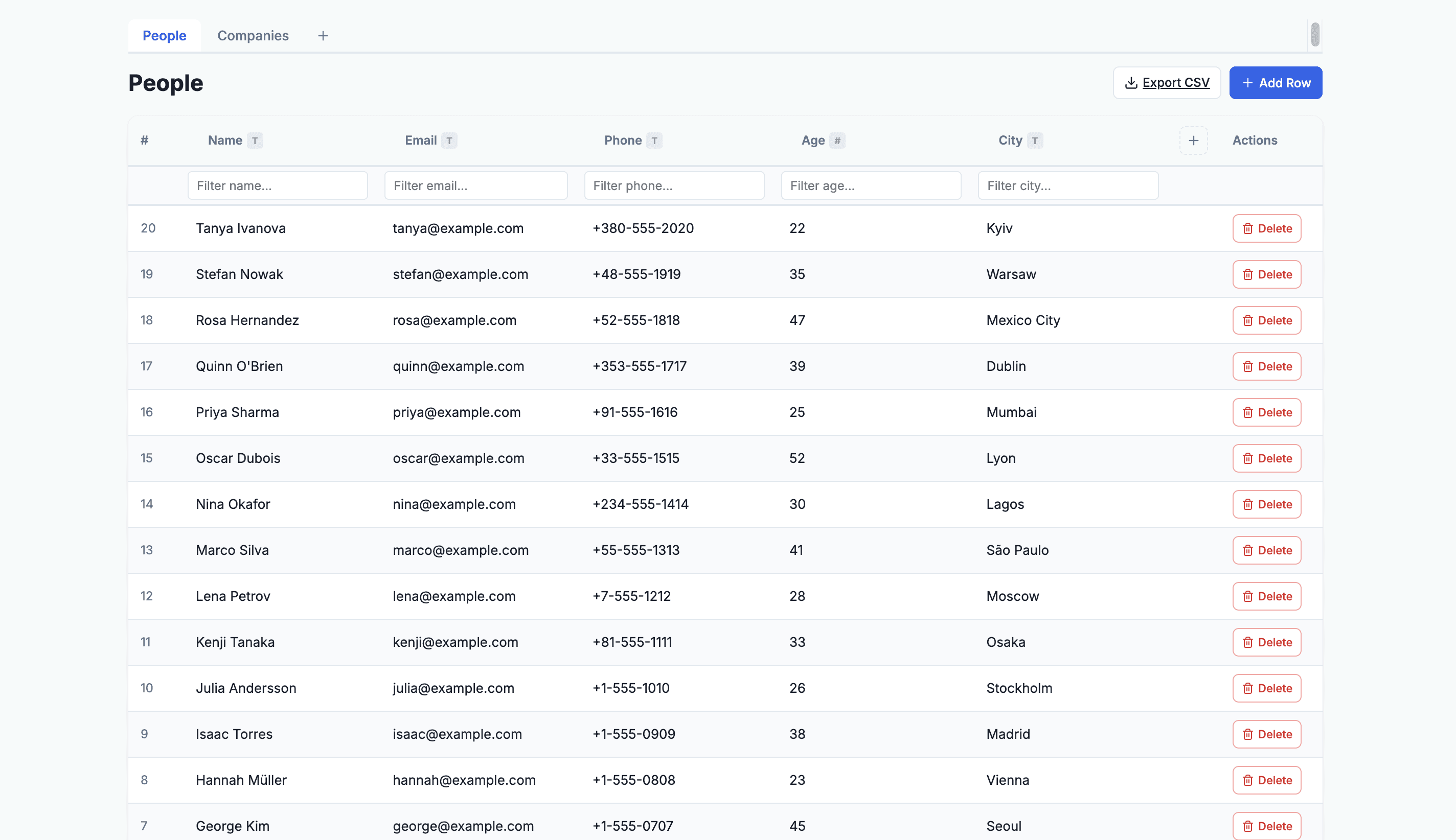
Task: Delete the Rosa Hernandez row
Action: pos(1266,320)
